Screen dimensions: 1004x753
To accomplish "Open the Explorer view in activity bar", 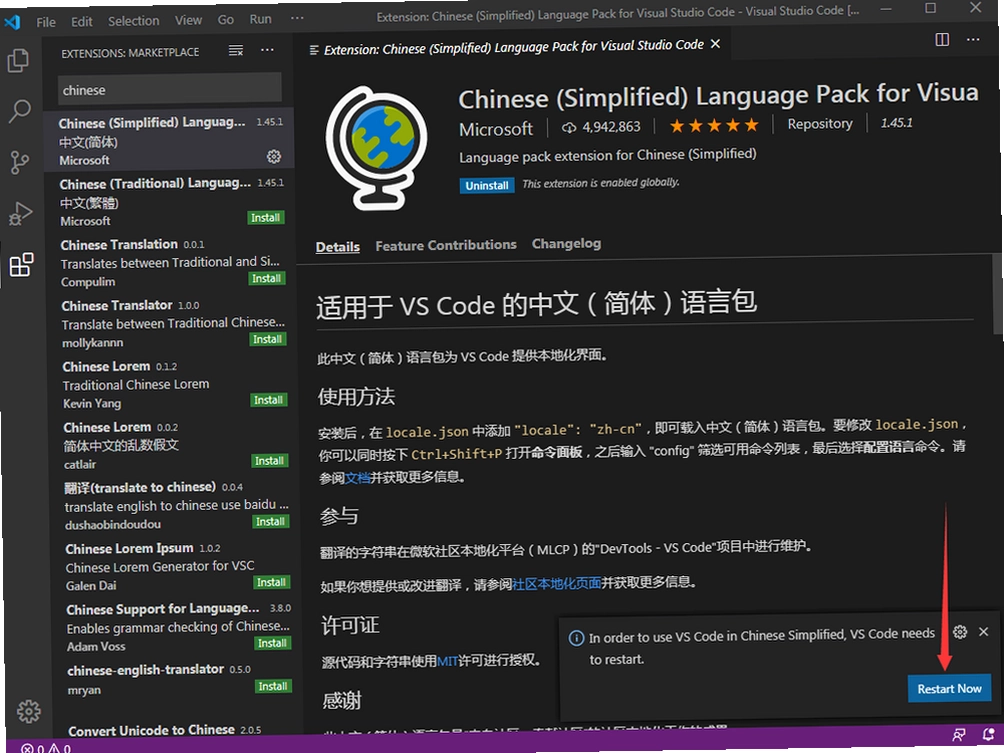I will [x=18, y=61].
